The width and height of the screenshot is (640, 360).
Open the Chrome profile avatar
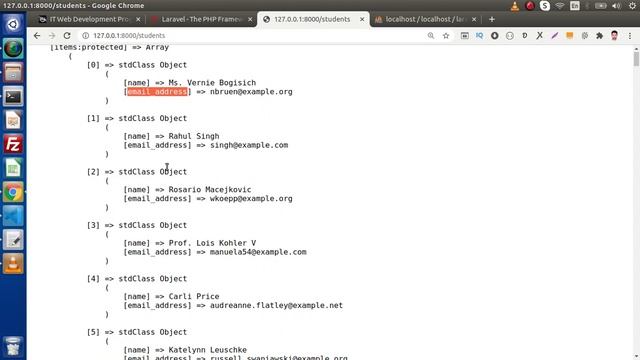click(x=614, y=36)
